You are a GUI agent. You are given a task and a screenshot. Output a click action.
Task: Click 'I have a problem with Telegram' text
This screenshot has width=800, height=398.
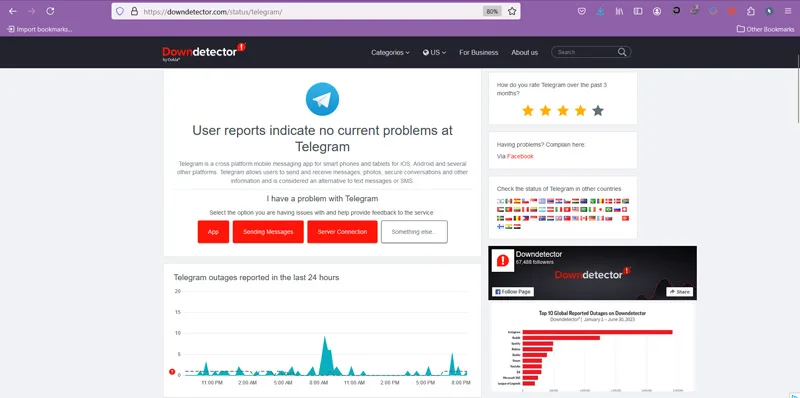click(322, 198)
